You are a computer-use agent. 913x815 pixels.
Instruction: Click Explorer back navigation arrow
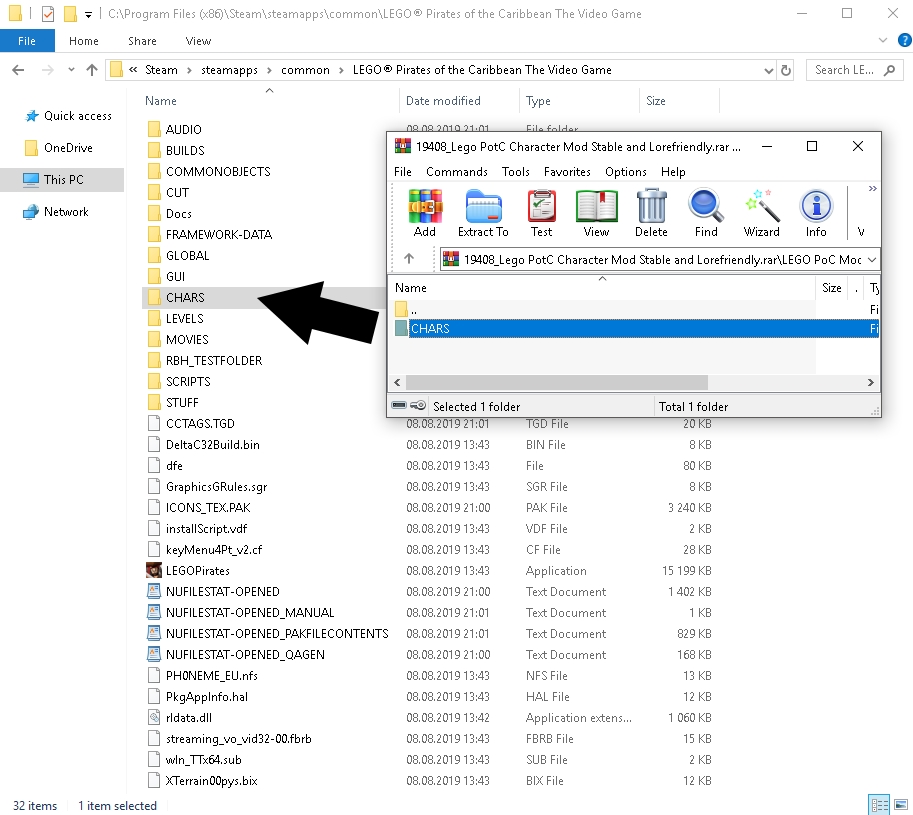pos(18,70)
